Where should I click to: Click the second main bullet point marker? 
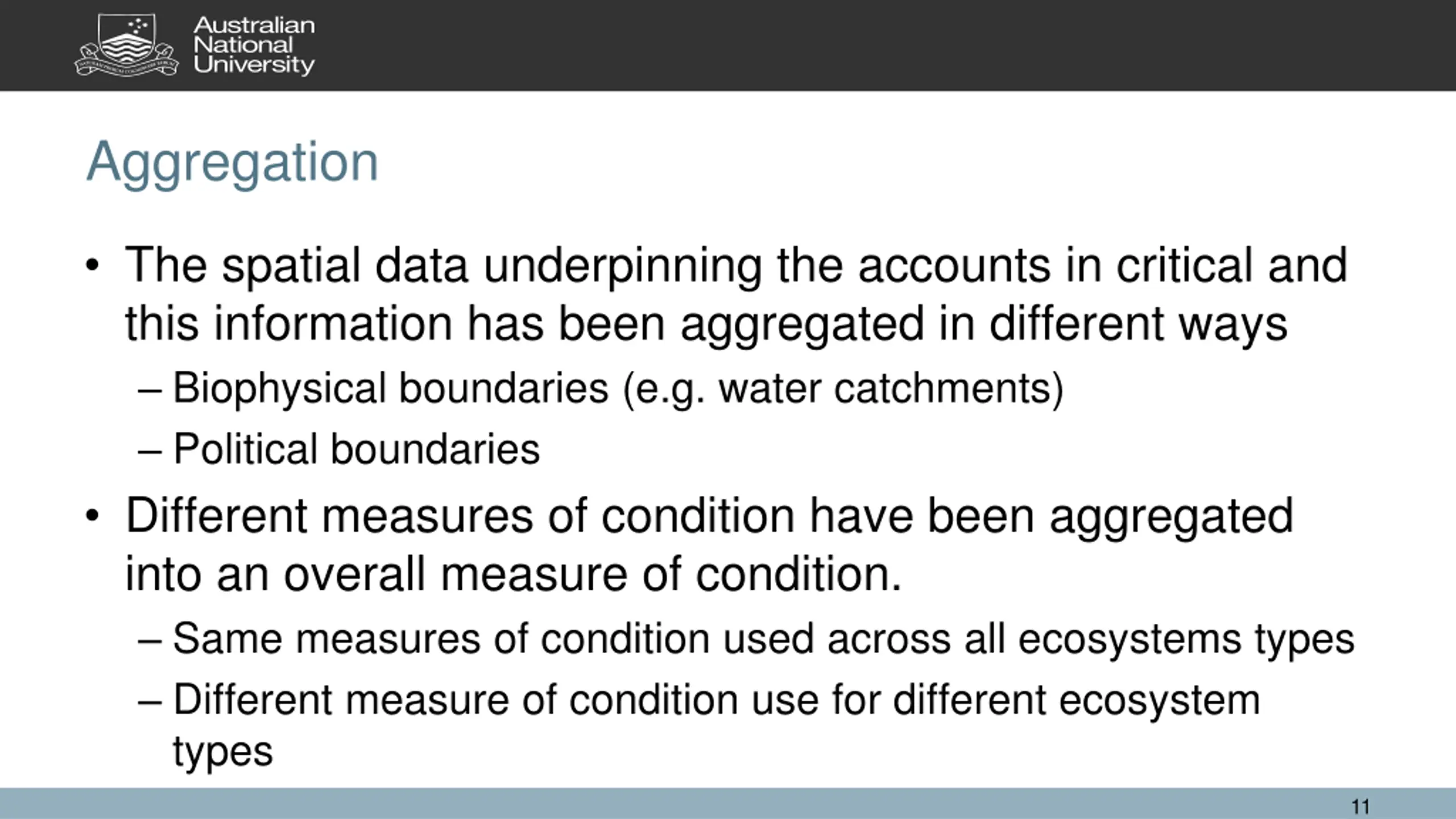coord(93,516)
